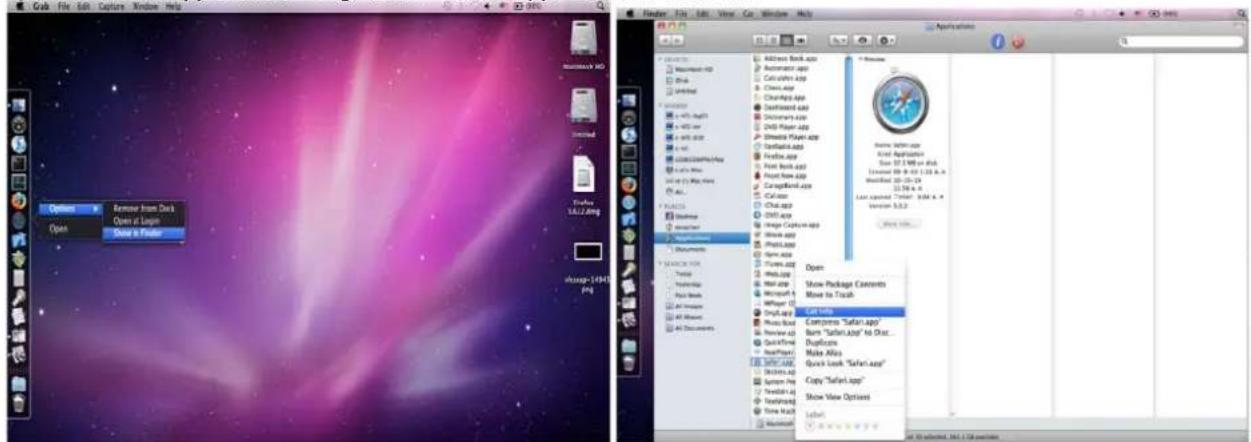The width and height of the screenshot is (1251, 442).
Task: Select Macintosh HD in the Finder sidebar
Action: (x=694, y=69)
